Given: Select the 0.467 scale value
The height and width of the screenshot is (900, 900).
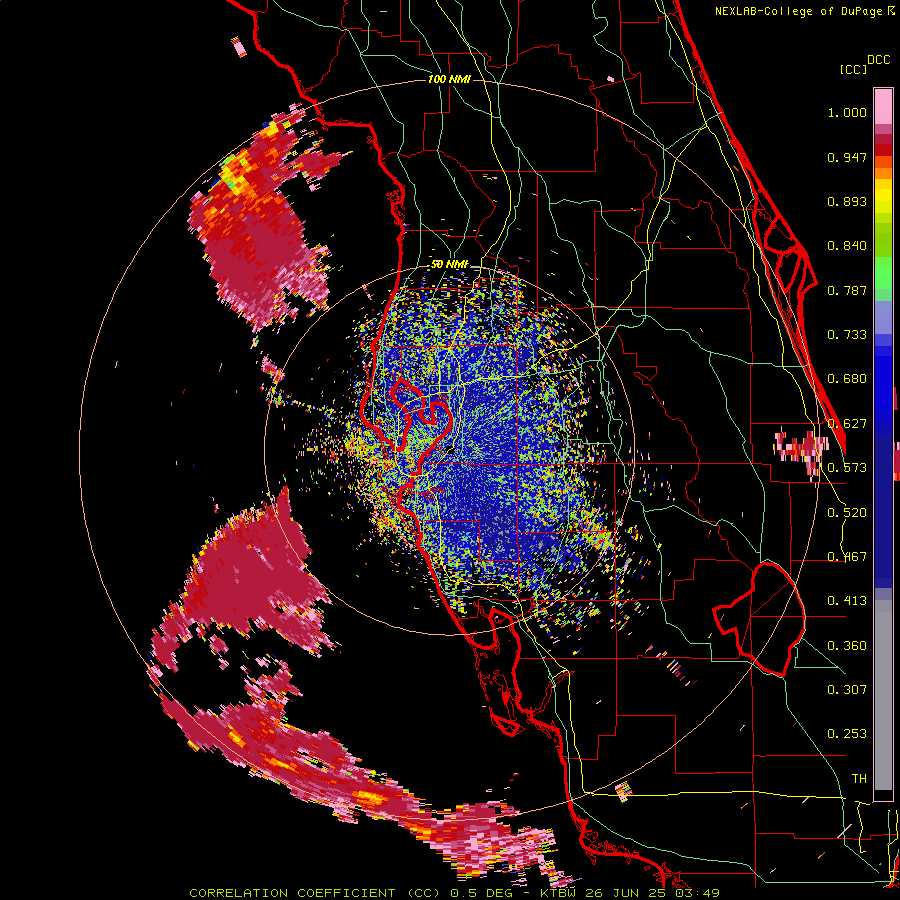Looking at the screenshot, I should [x=847, y=557].
